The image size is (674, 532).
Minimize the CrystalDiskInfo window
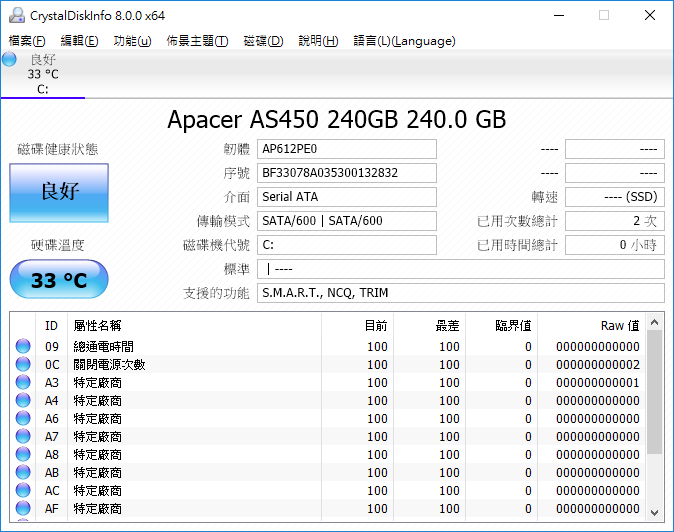point(559,15)
